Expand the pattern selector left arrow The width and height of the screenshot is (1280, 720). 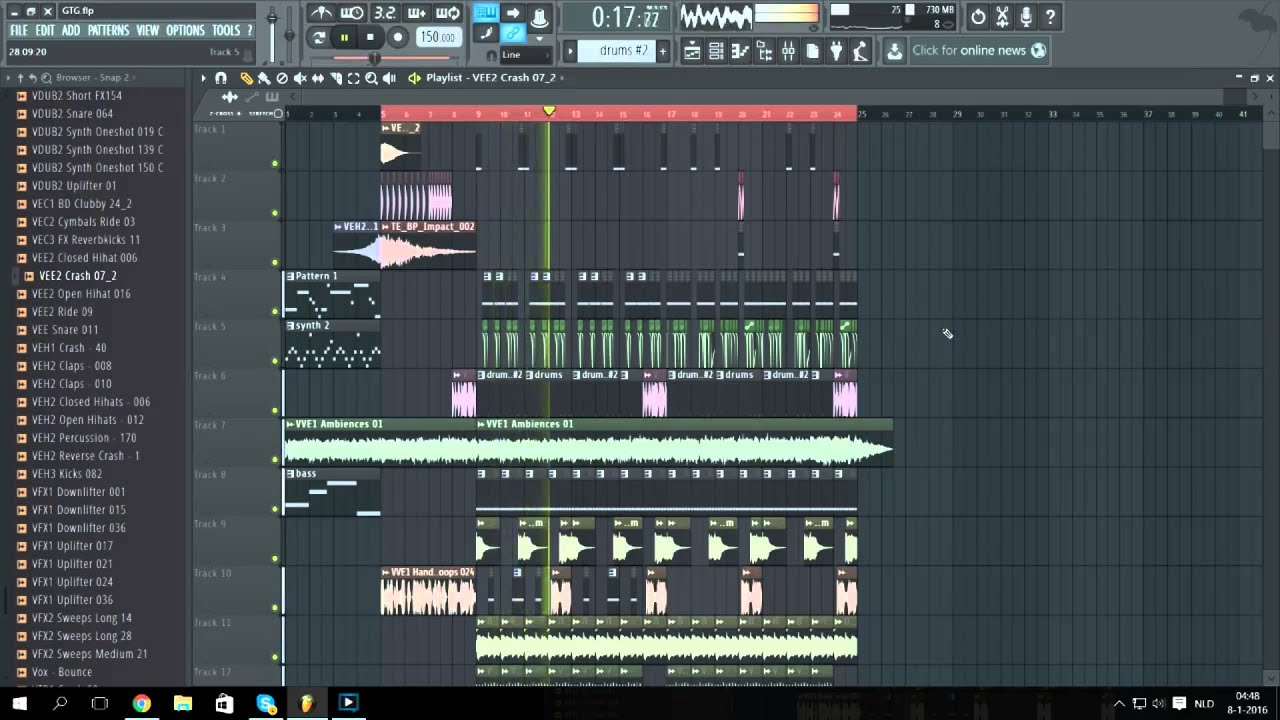[571, 51]
